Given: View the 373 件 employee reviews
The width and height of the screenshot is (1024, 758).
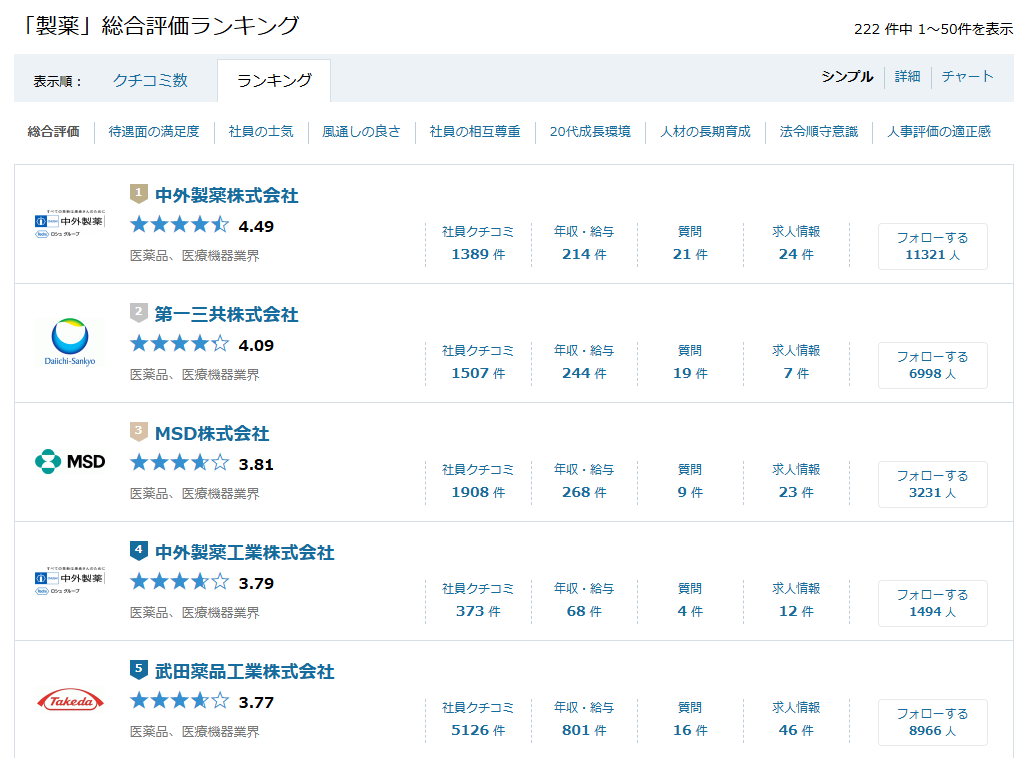Looking at the screenshot, I should click(478, 611).
